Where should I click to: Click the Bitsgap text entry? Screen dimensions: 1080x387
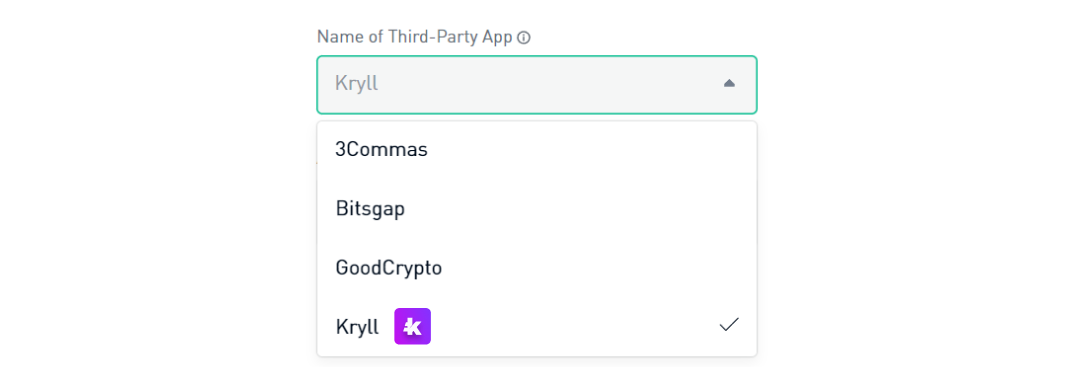pos(371,209)
